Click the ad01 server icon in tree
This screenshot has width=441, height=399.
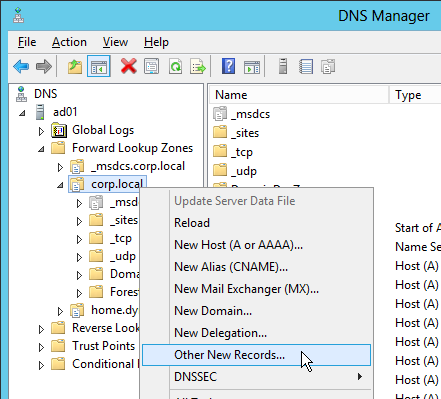(40, 112)
